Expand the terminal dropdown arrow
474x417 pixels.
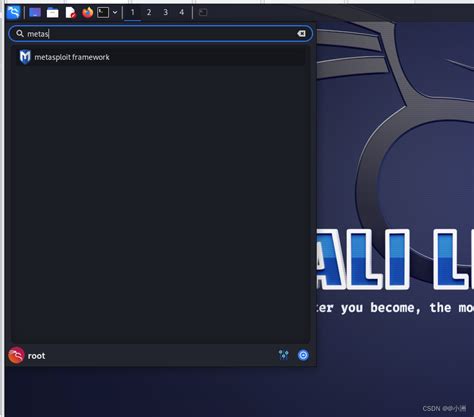(115, 13)
